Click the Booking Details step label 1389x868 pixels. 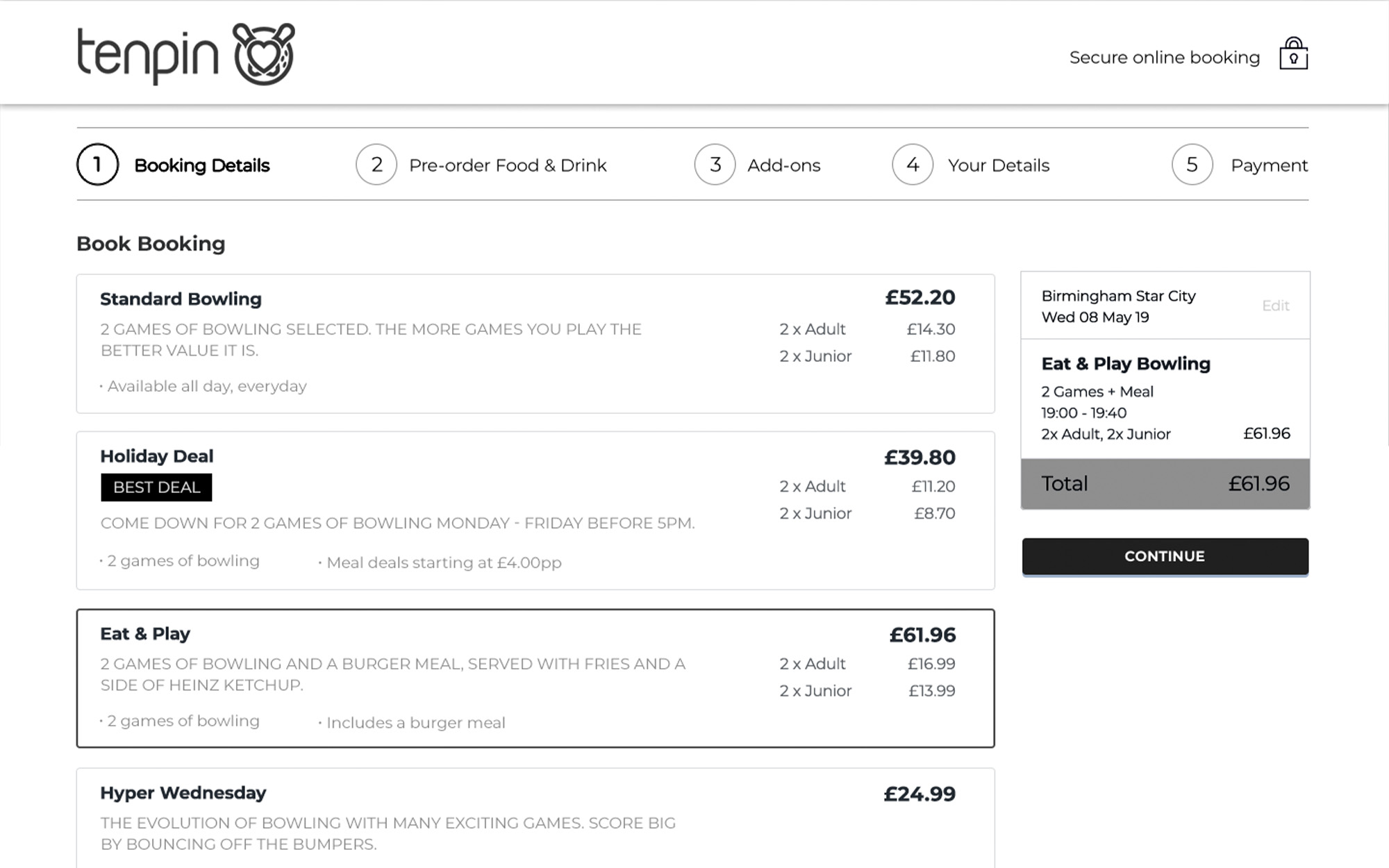click(x=201, y=165)
